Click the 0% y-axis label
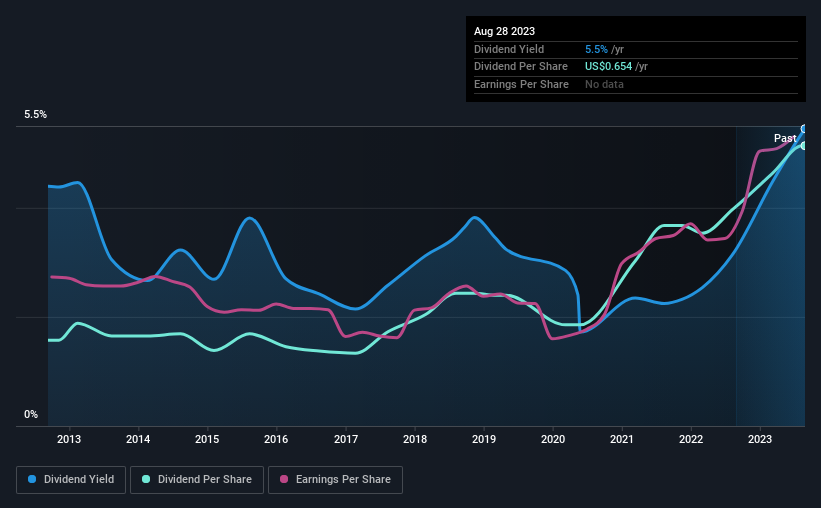The width and height of the screenshot is (821, 508). [x=31, y=414]
